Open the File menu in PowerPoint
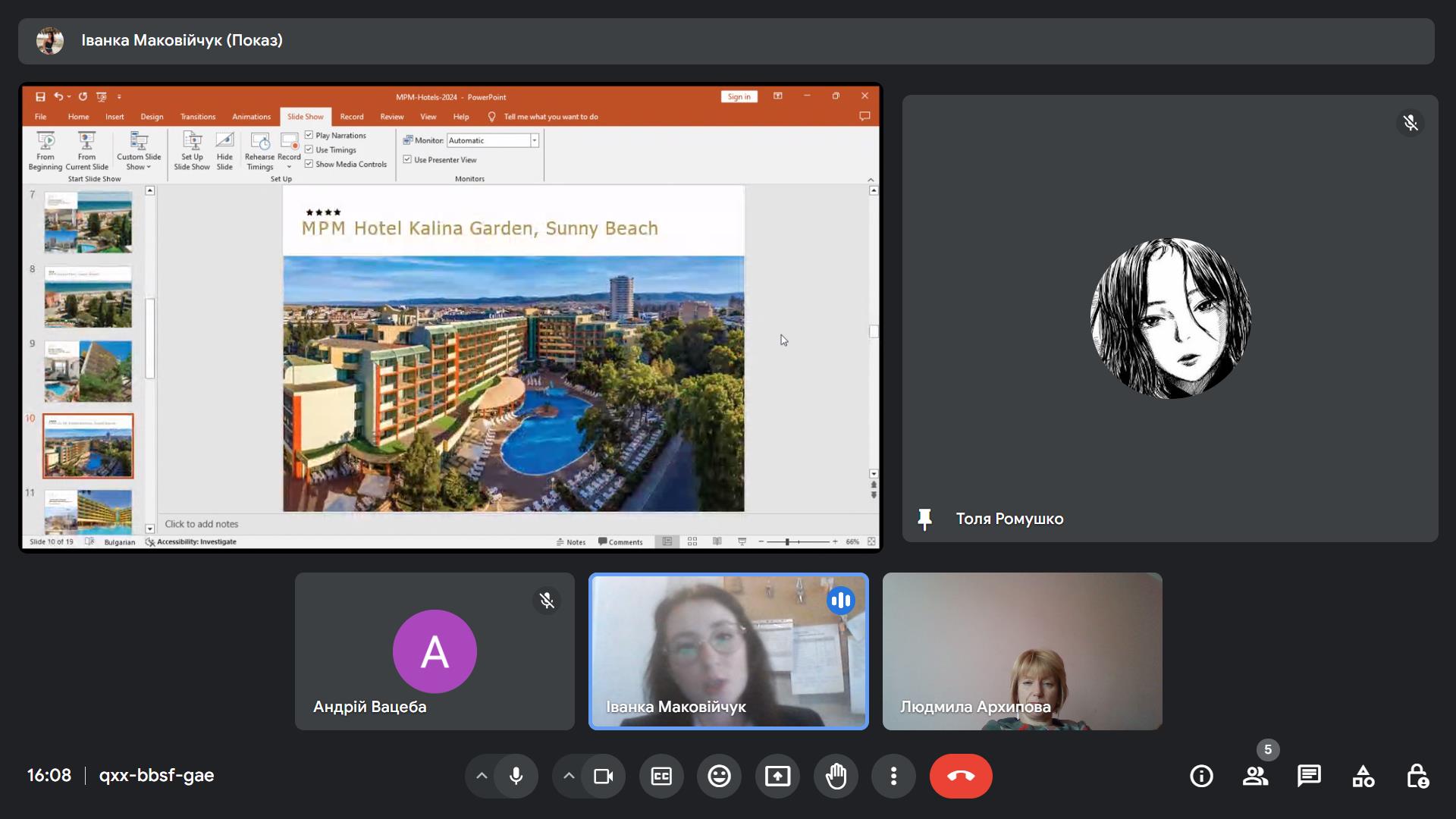This screenshot has width=1456, height=819. click(x=40, y=117)
